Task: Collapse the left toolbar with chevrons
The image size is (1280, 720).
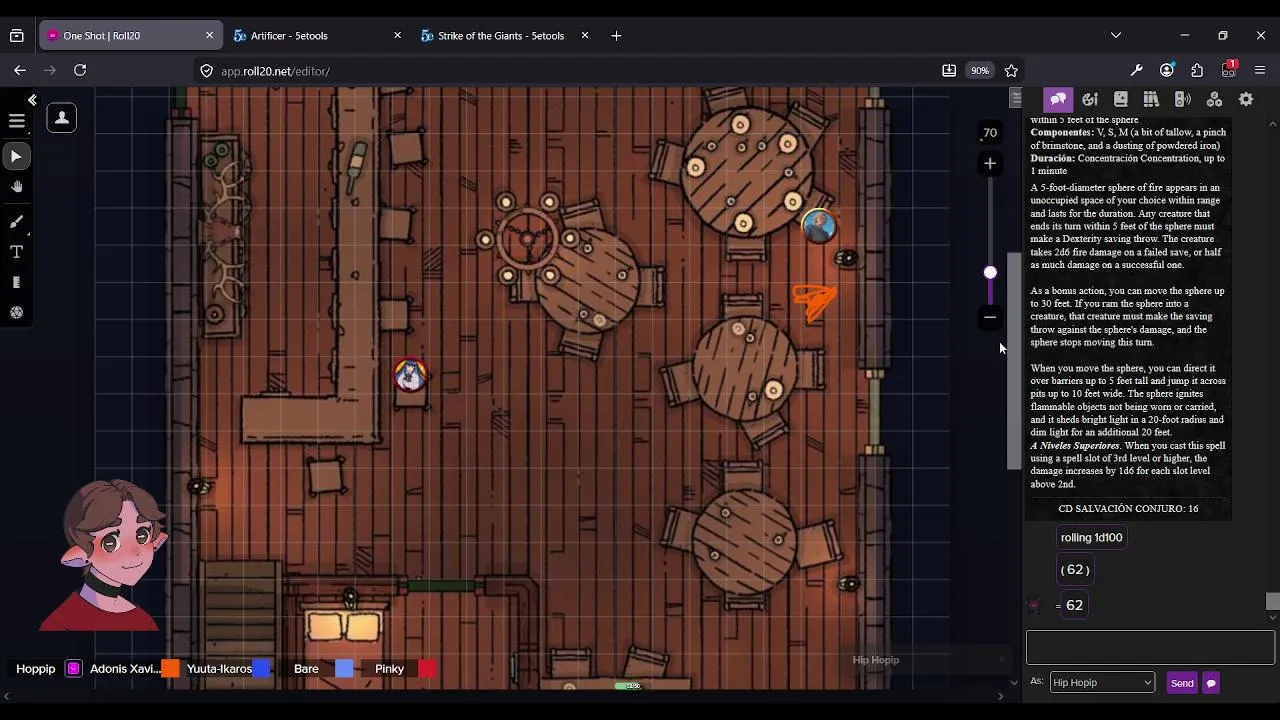Action: (32, 100)
